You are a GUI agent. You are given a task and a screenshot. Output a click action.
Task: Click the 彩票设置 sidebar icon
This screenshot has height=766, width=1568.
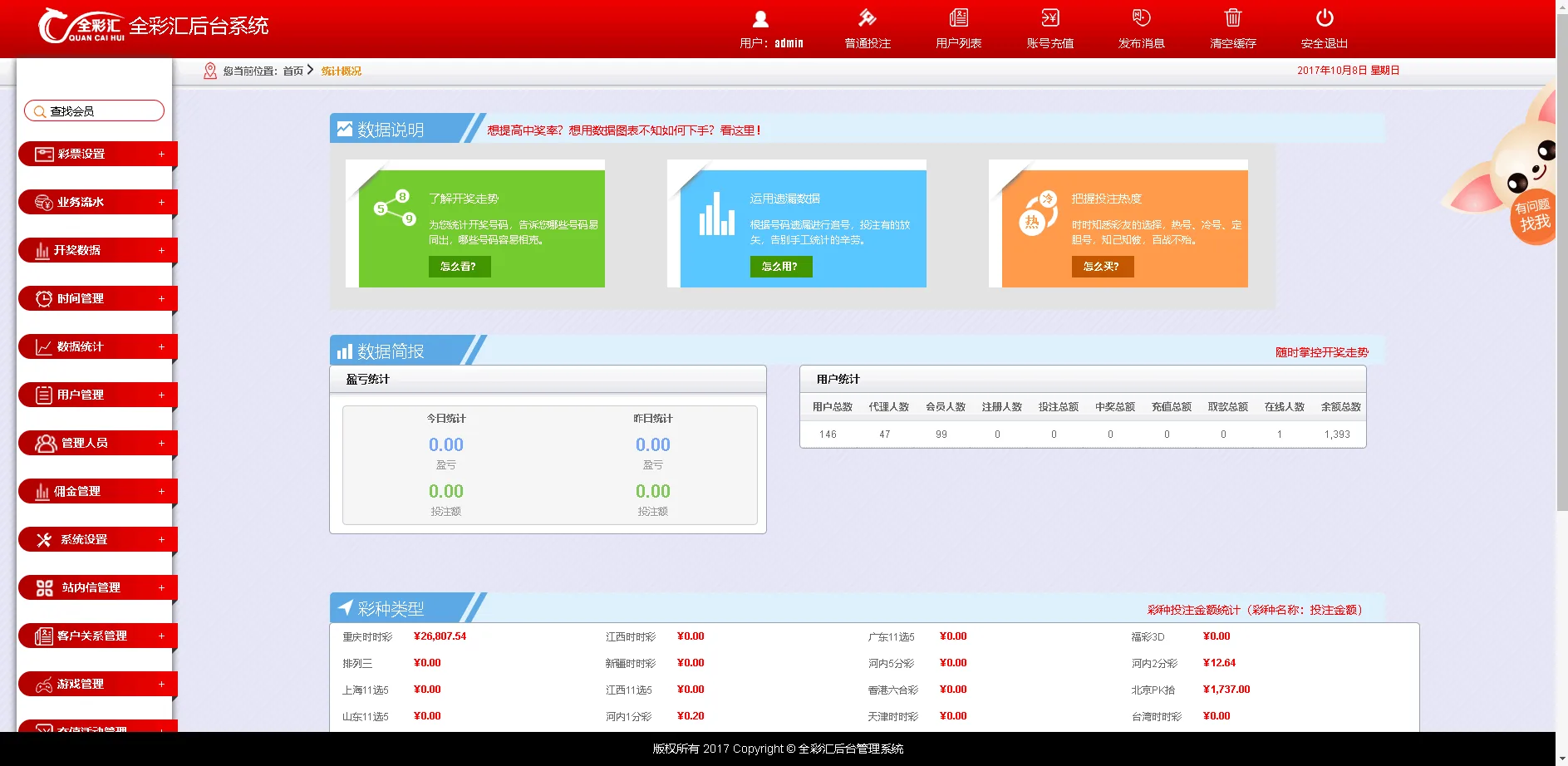click(44, 154)
